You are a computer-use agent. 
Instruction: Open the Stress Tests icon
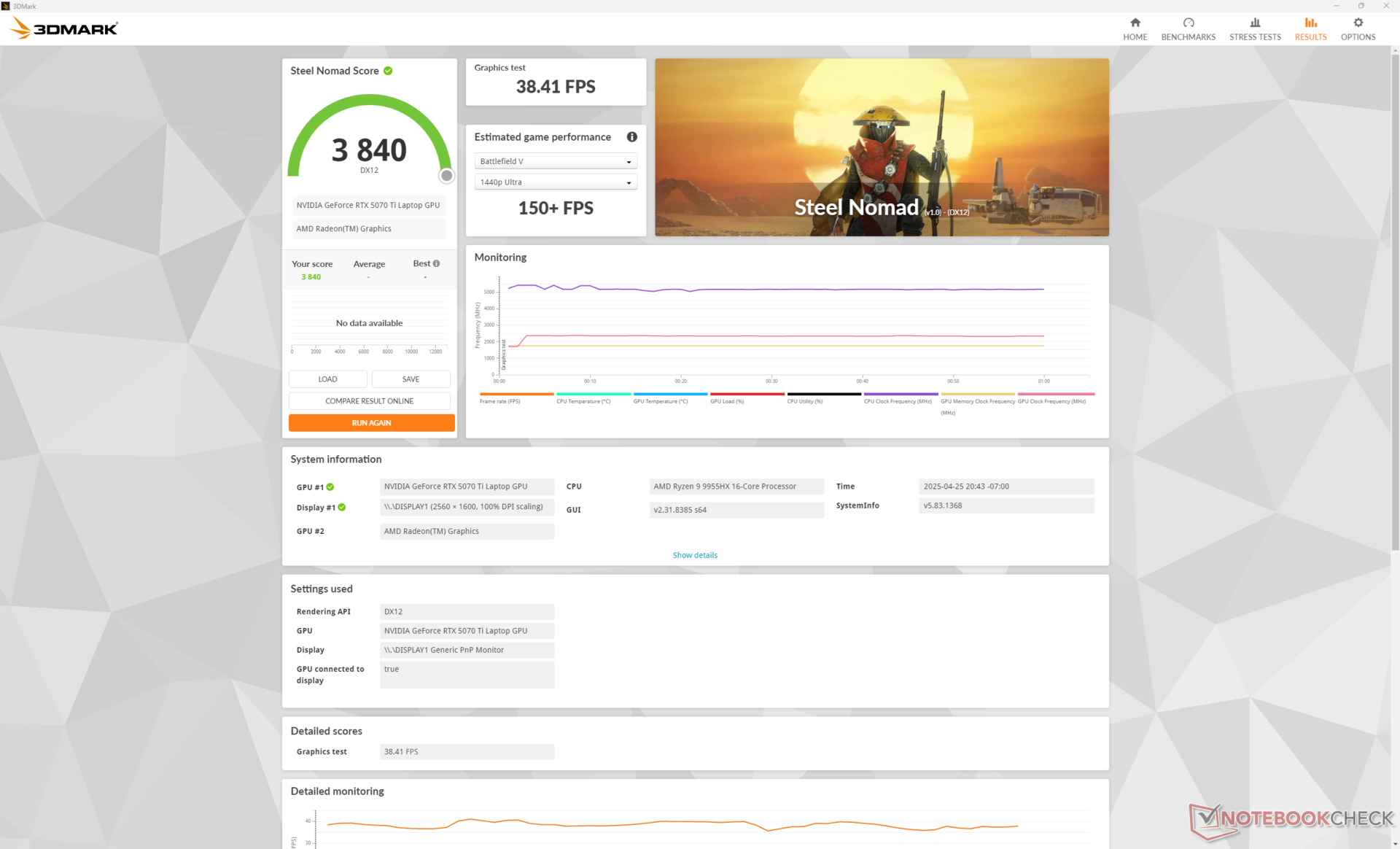click(1254, 23)
